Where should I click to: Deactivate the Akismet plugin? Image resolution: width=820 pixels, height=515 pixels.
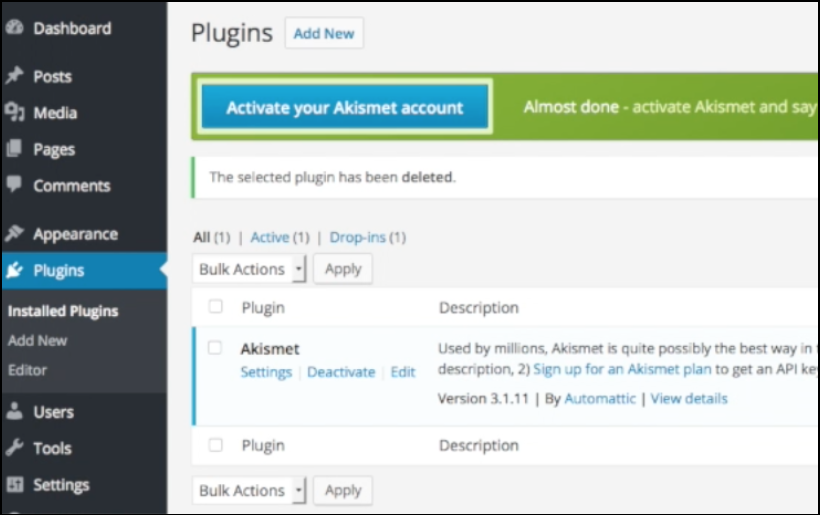coord(341,372)
